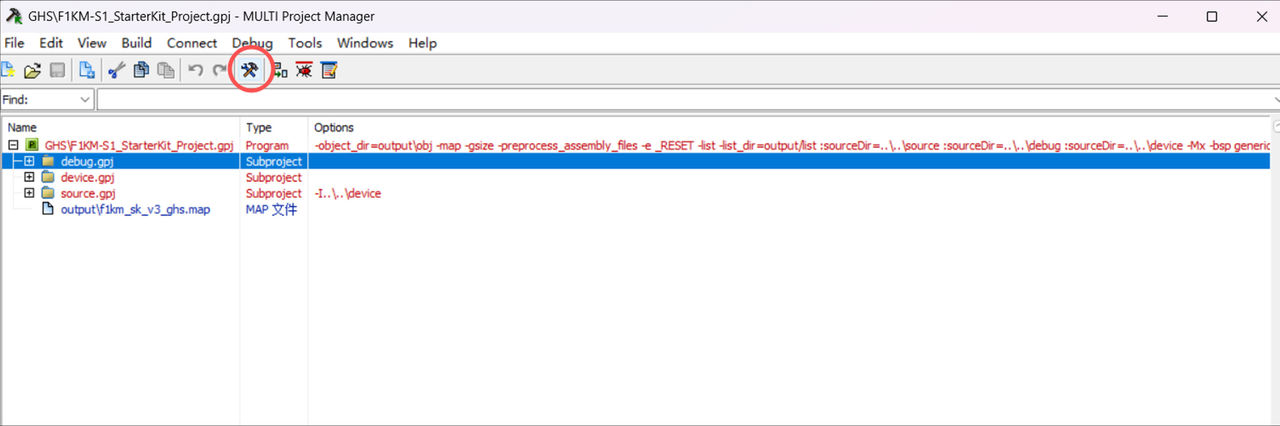Select output\f1km_sk_v3_ghs.map file

pos(135,209)
